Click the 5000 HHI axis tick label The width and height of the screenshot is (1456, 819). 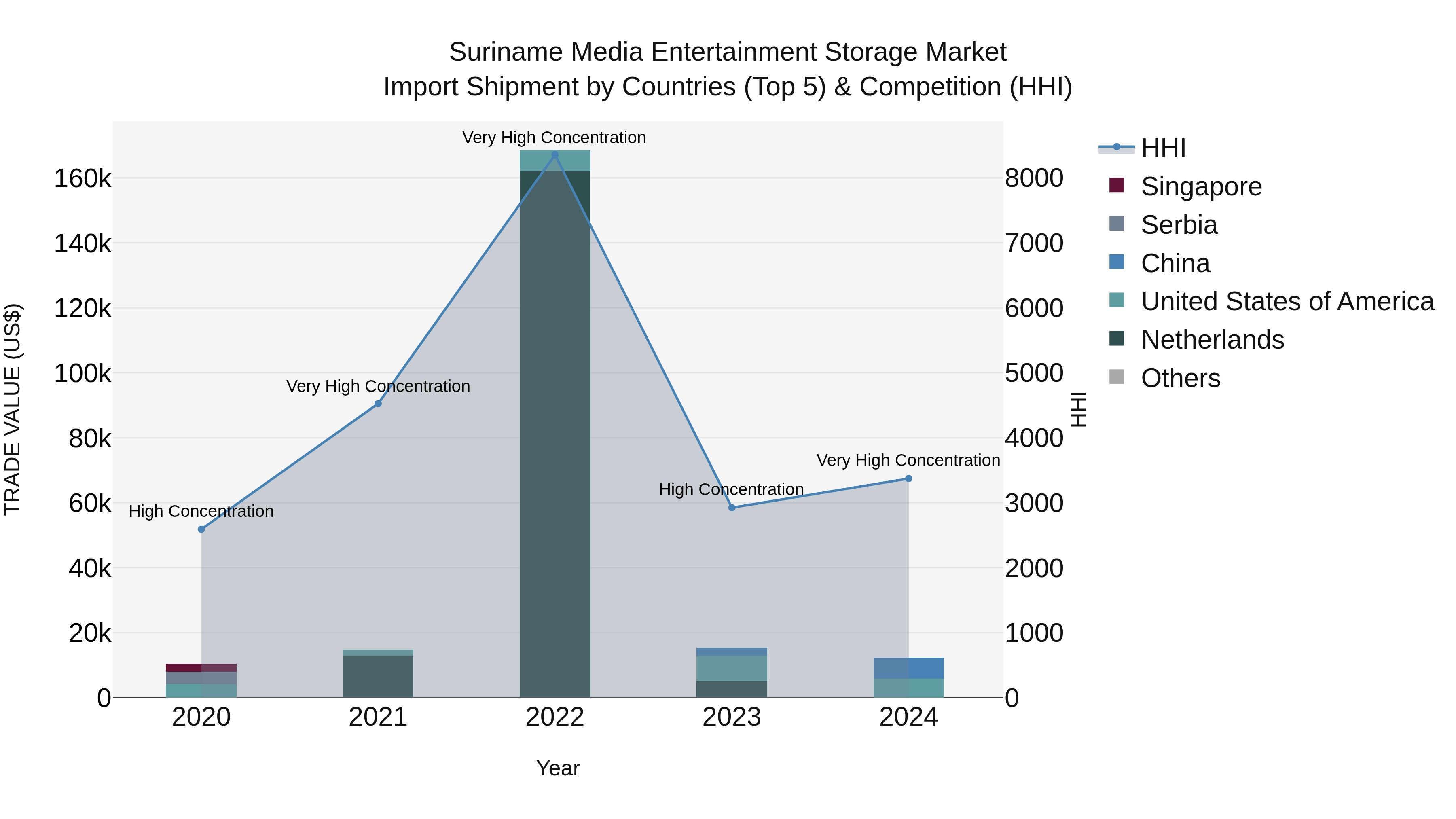[1034, 373]
